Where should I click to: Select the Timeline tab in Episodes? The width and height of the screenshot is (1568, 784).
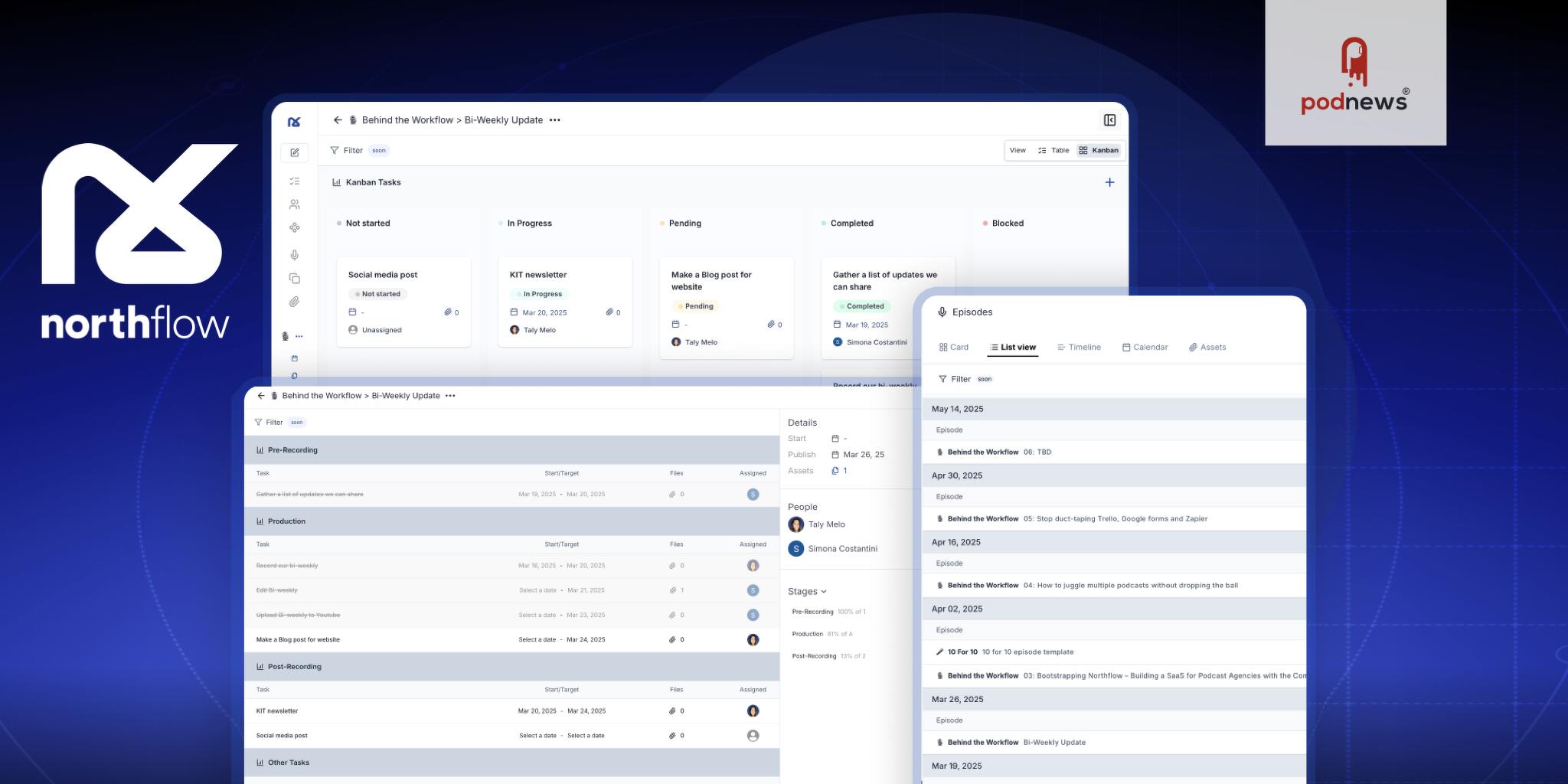point(1079,348)
